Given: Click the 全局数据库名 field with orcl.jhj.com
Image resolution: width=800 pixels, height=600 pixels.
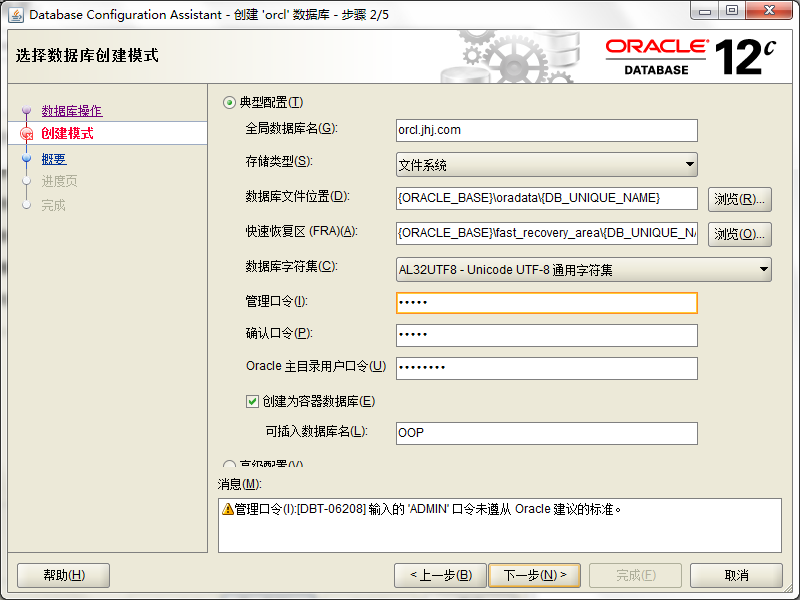Looking at the screenshot, I should coord(546,131).
